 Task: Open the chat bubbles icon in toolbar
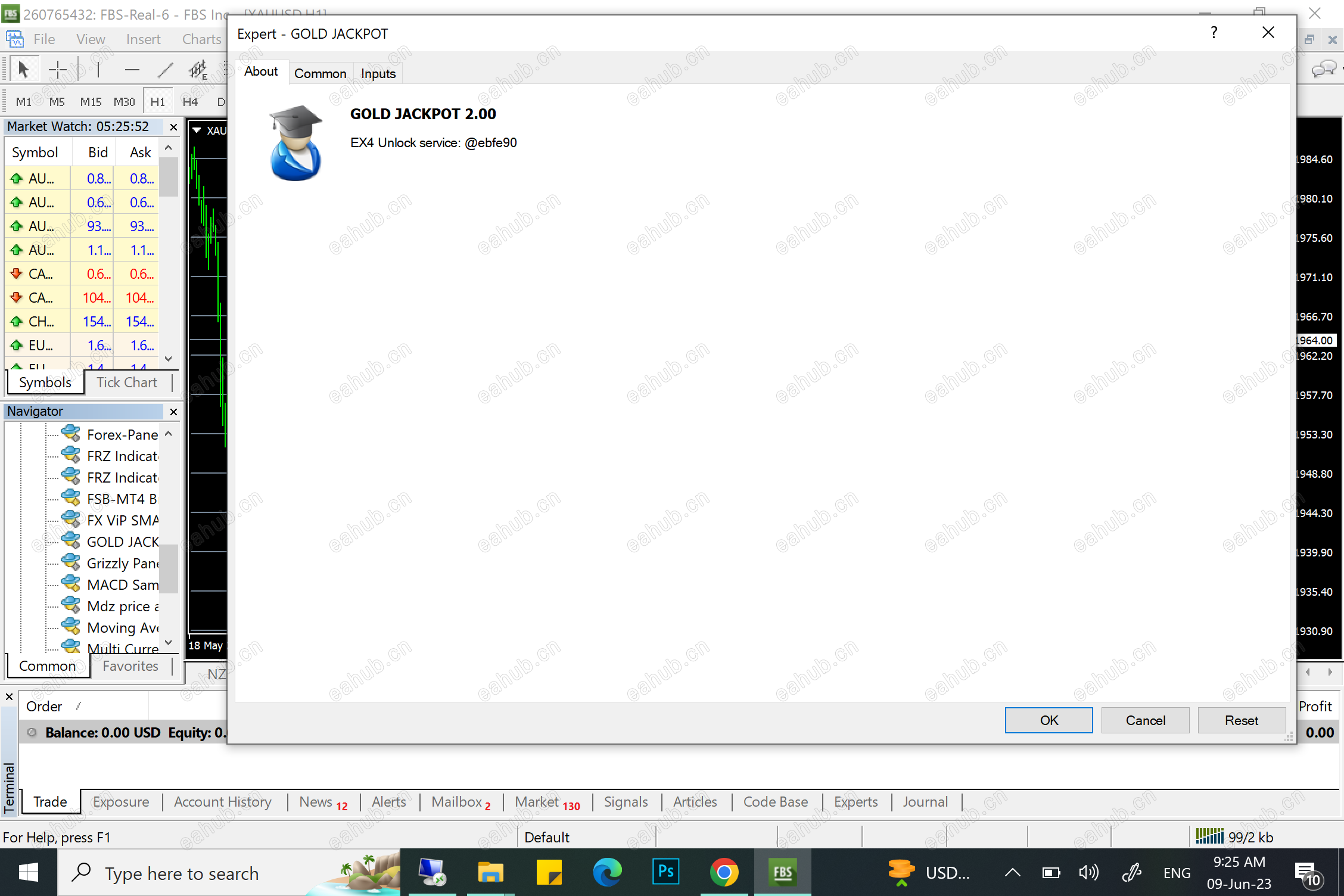pyautogui.click(x=1324, y=70)
